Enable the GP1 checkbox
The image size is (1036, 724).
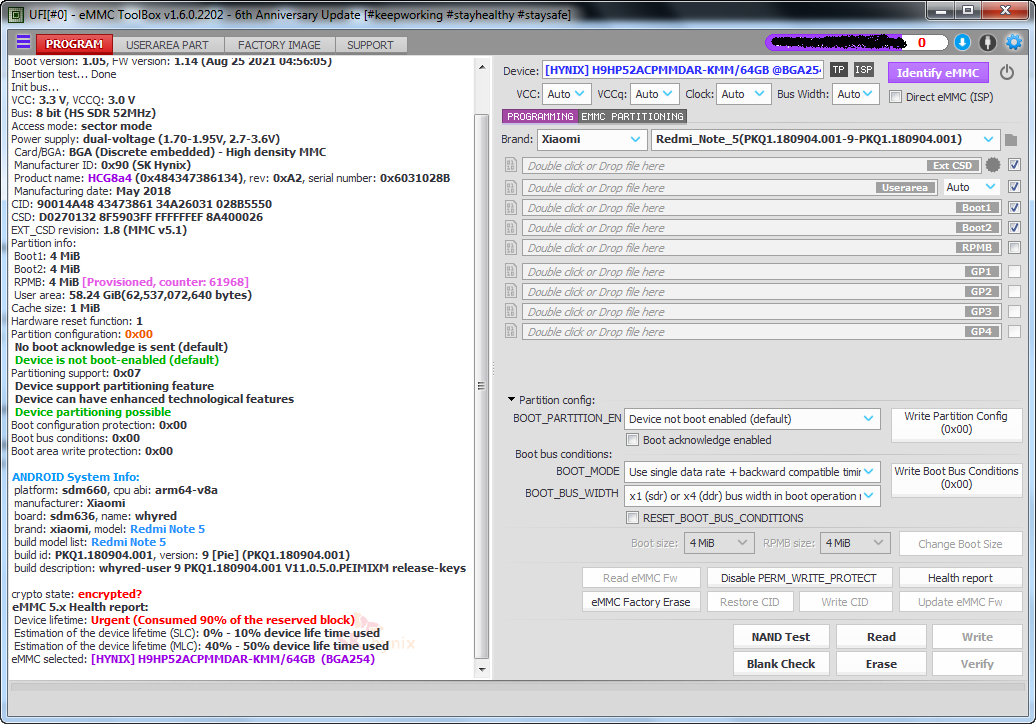pos(1015,272)
